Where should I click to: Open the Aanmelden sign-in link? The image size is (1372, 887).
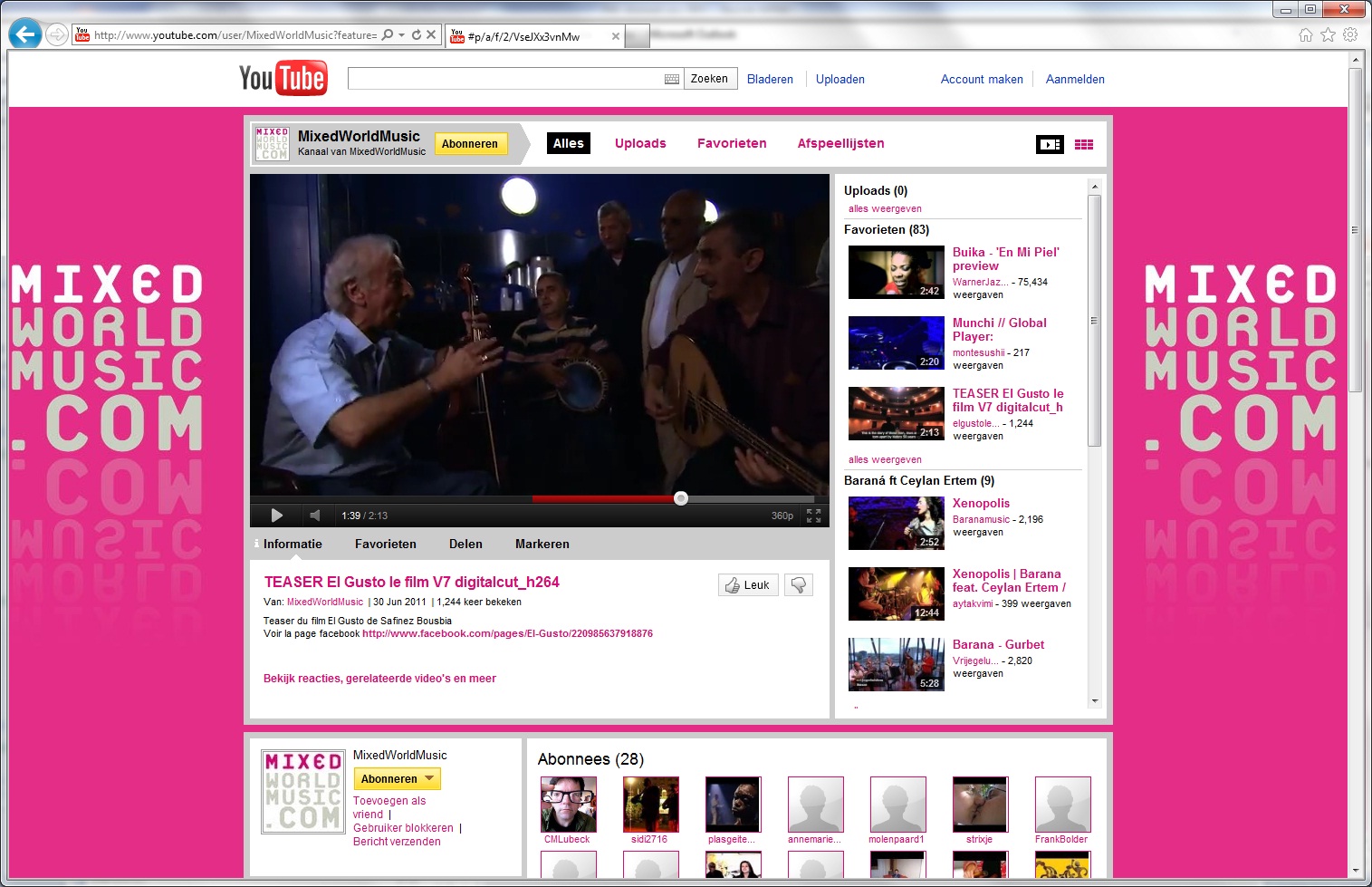[1074, 79]
